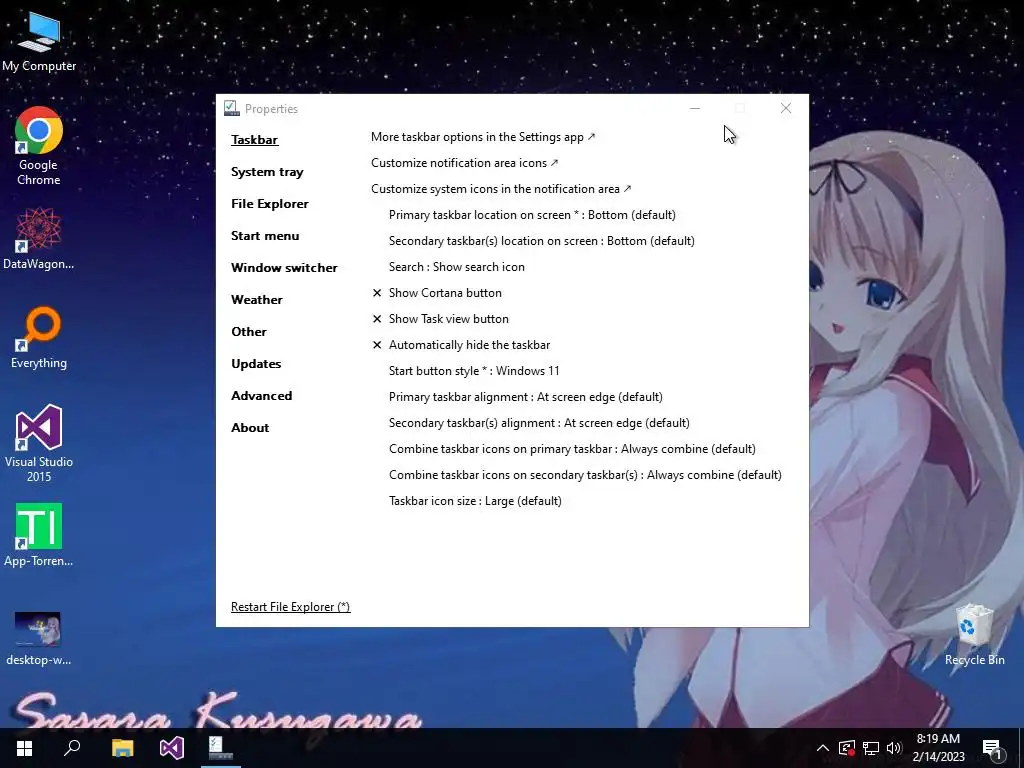This screenshot has height=768, width=1024.
Task: Open the Advanced section
Action: (x=261, y=396)
